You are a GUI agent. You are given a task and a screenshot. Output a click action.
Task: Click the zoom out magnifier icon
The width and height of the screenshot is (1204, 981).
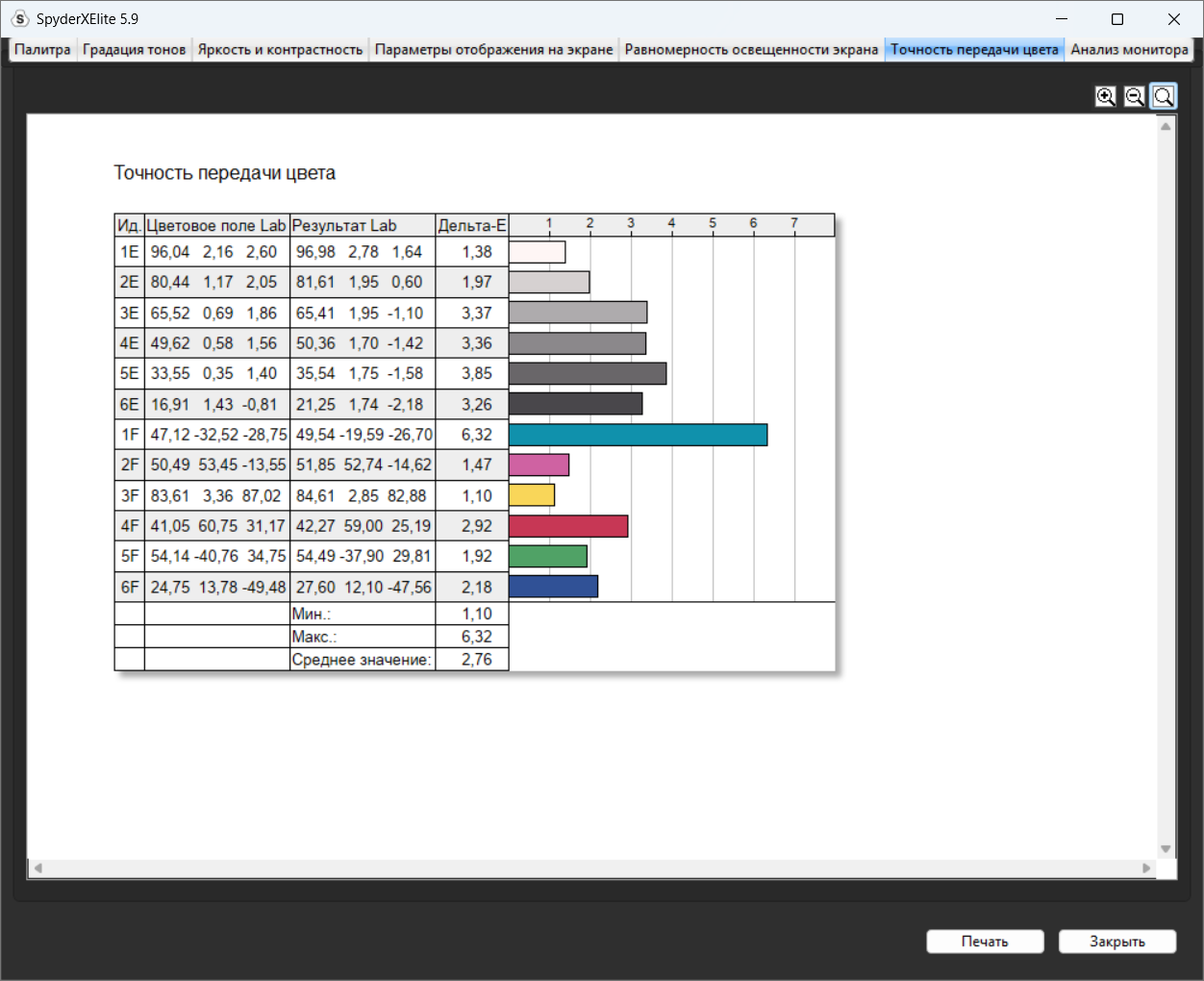[1135, 96]
